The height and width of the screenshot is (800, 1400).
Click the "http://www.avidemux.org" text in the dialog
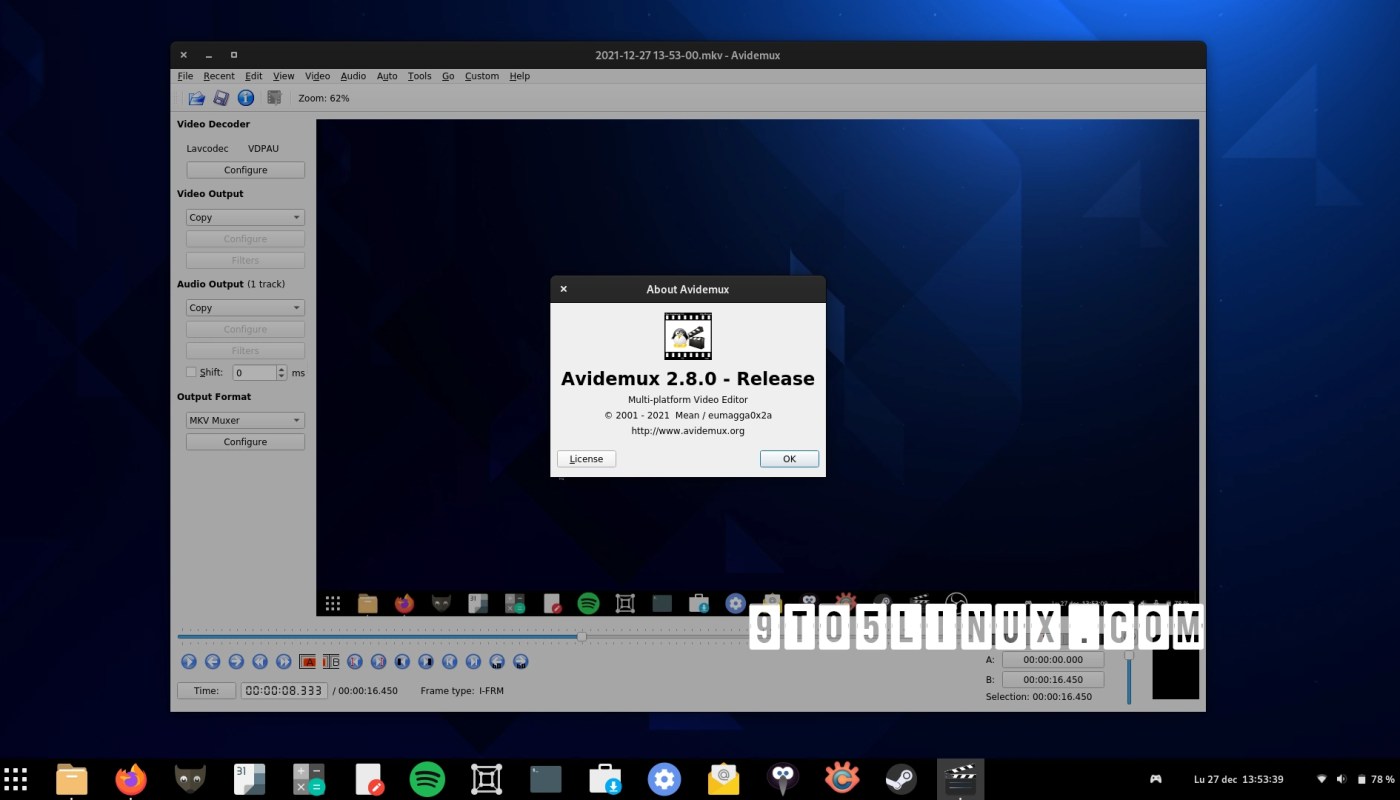click(x=688, y=431)
